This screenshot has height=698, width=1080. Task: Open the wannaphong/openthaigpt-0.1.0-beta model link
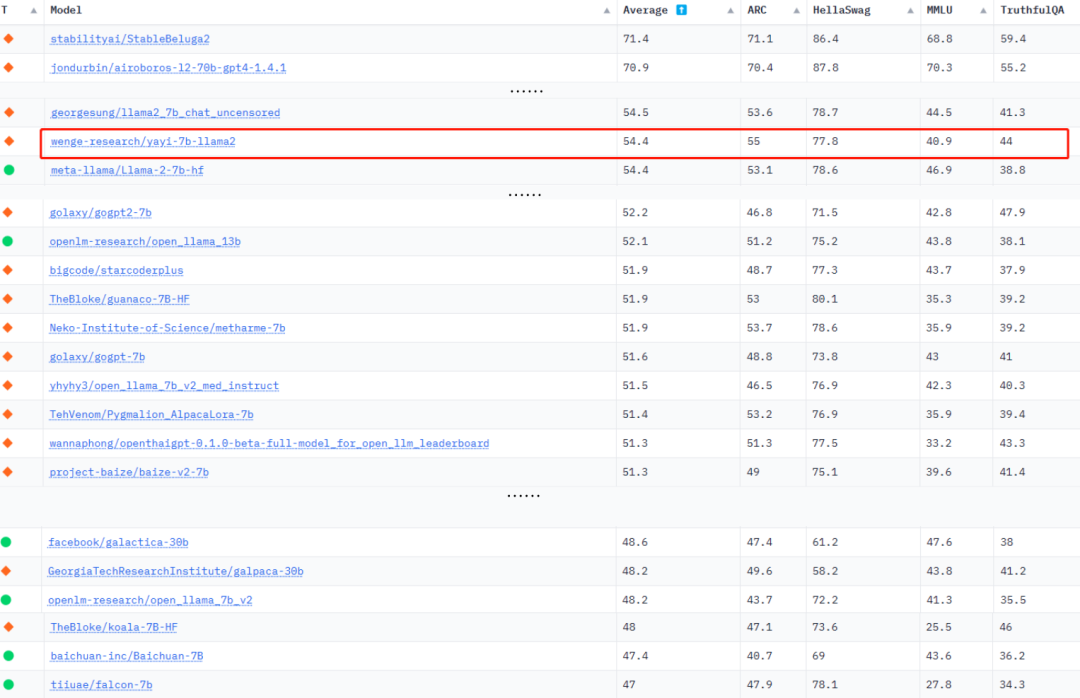point(269,444)
